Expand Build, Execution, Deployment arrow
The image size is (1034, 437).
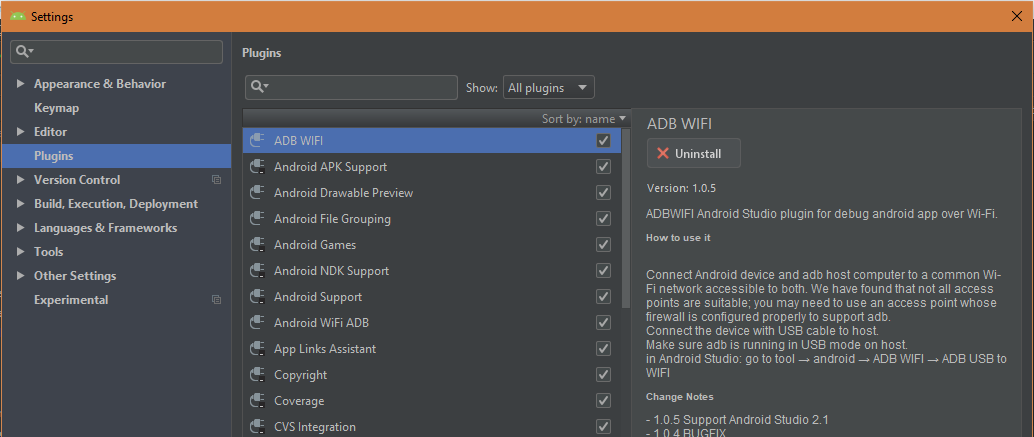pyautogui.click(x=20, y=204)
